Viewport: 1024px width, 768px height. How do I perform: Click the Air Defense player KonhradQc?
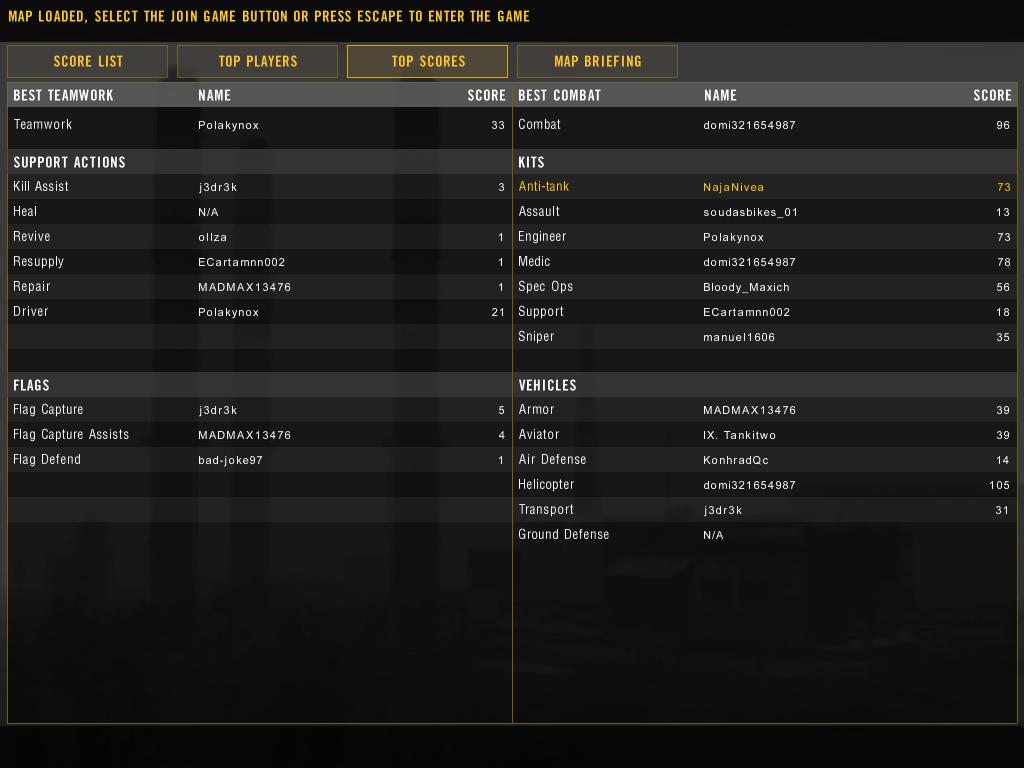click(736, 460)
